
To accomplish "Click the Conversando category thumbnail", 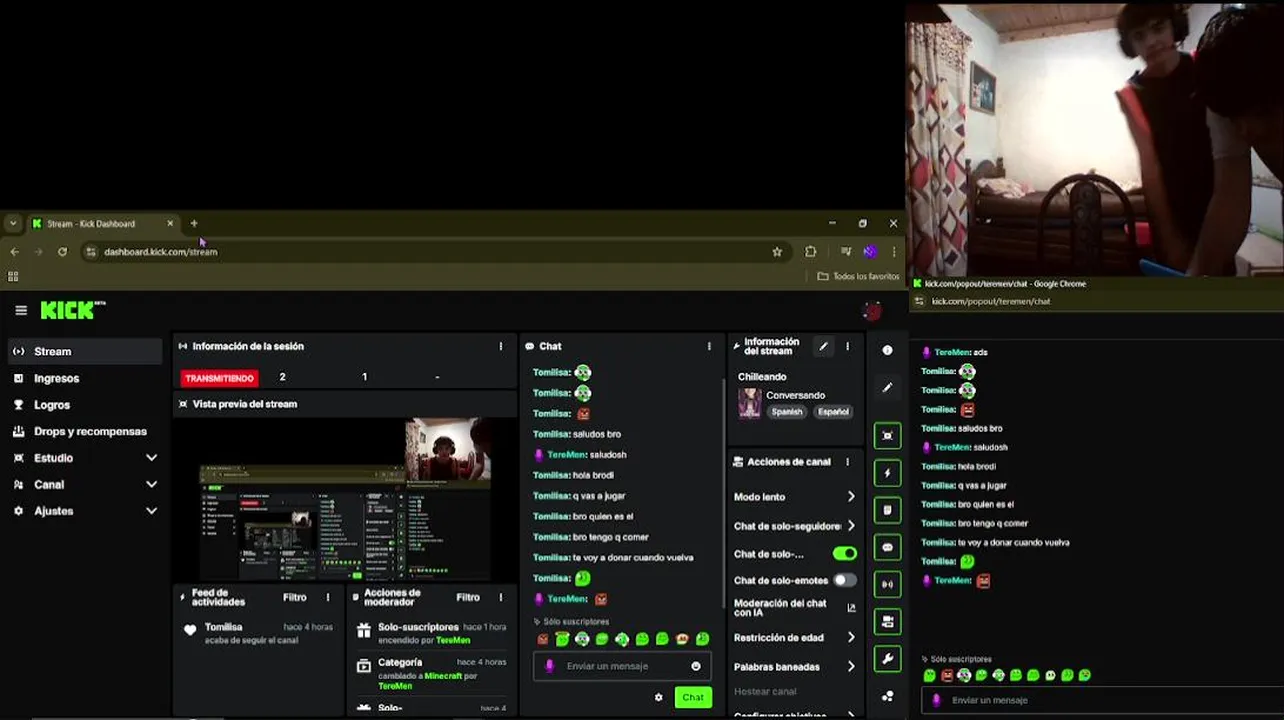I will coord(749,403).
